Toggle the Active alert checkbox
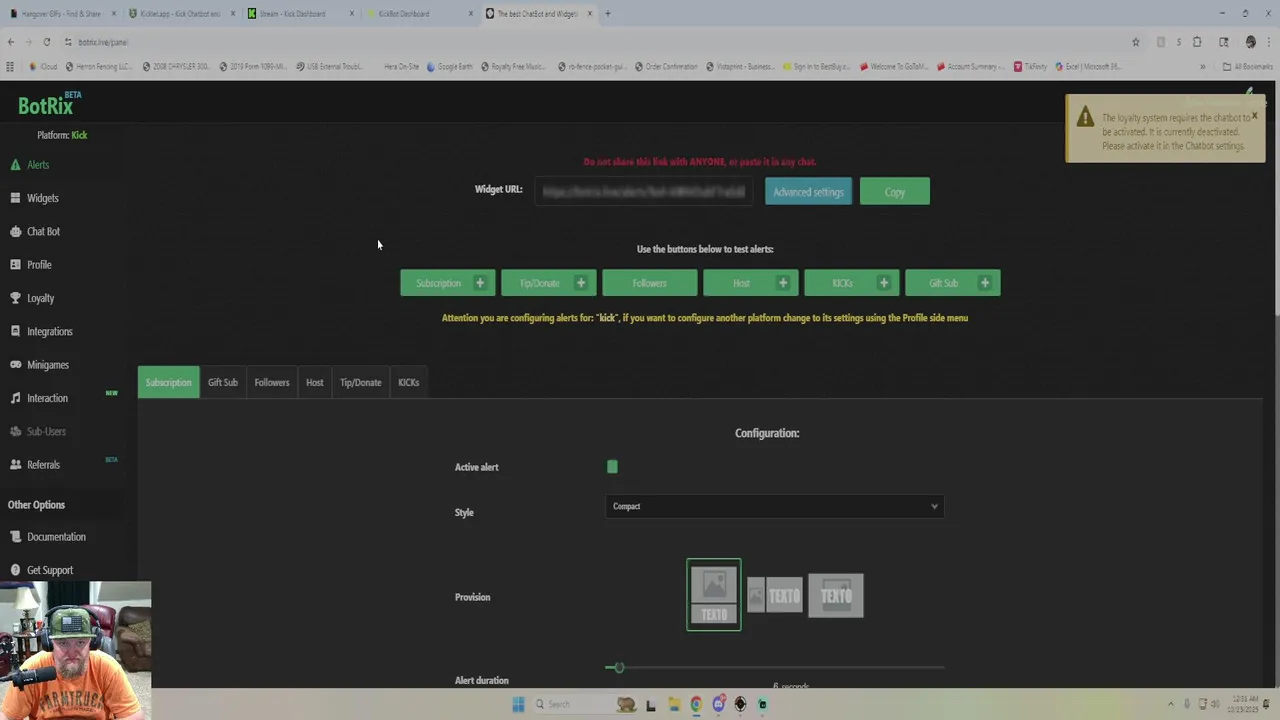Screen dimensions: 1280x720 coord(612,467)
